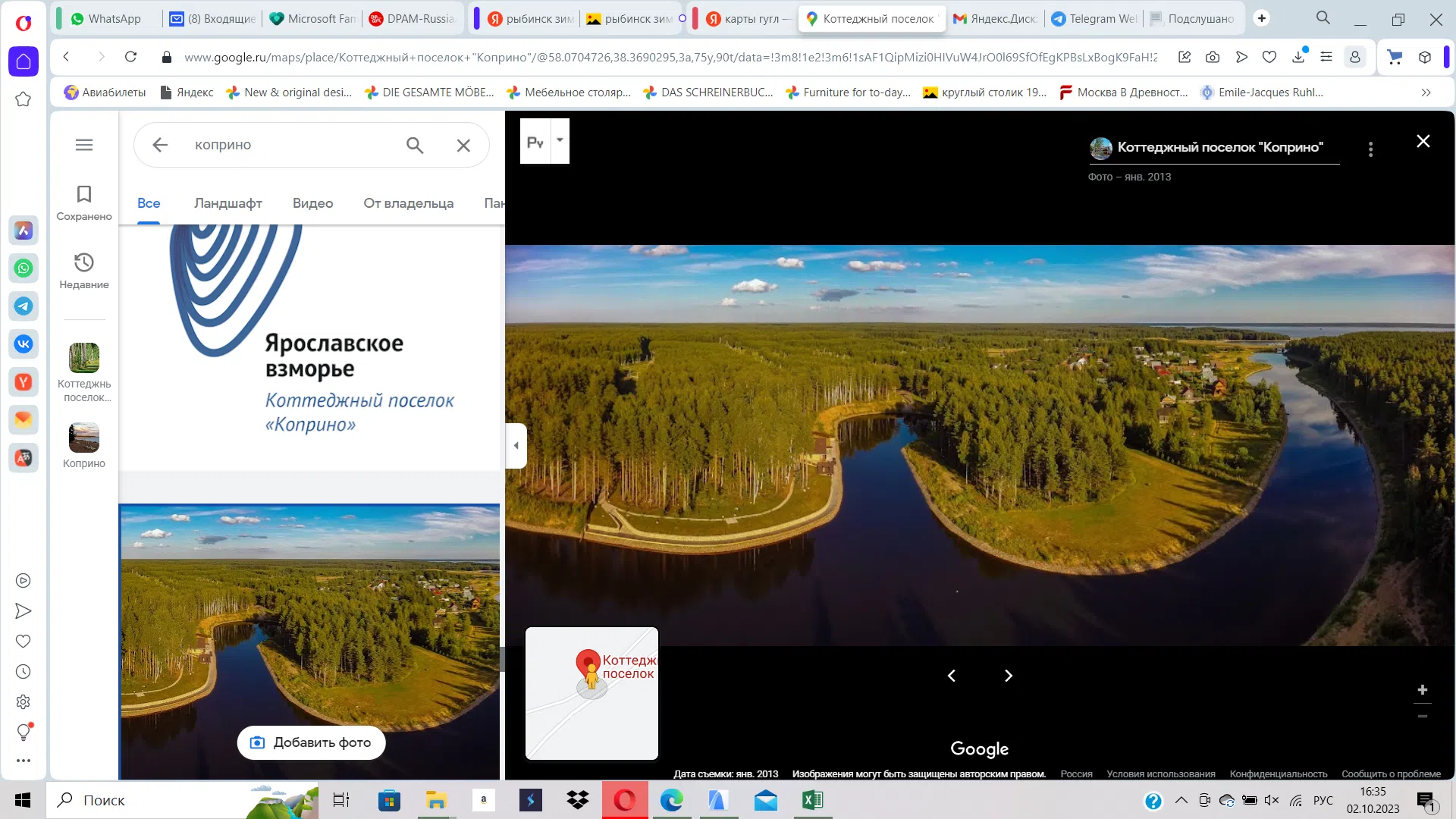Screen dimensions: 1456x819
Task: Open Microsoft Edge from the taskbar
Action: click(x=671, y=800)
